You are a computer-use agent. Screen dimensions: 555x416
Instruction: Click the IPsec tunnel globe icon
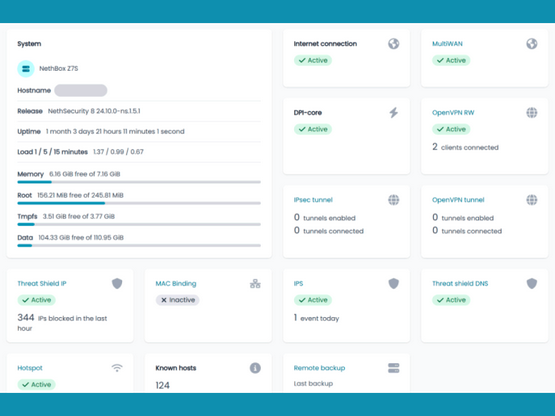393,200
